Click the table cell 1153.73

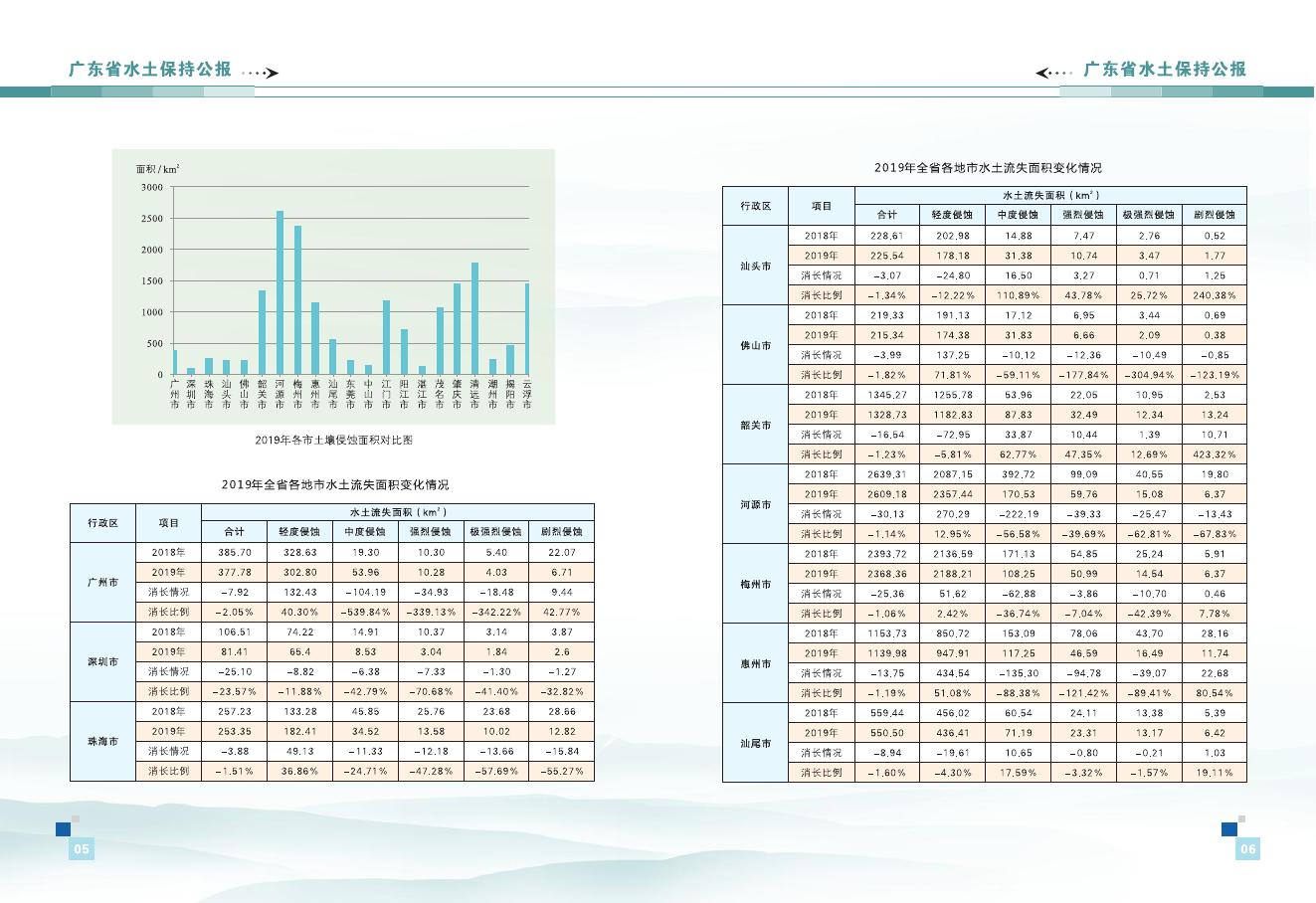click(x=886, y=633)
